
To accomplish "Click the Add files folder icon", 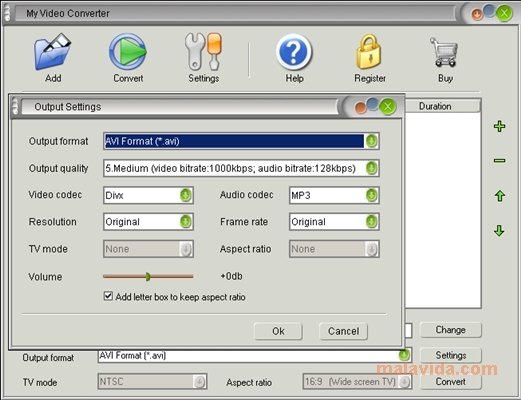I will click(53, 51).
